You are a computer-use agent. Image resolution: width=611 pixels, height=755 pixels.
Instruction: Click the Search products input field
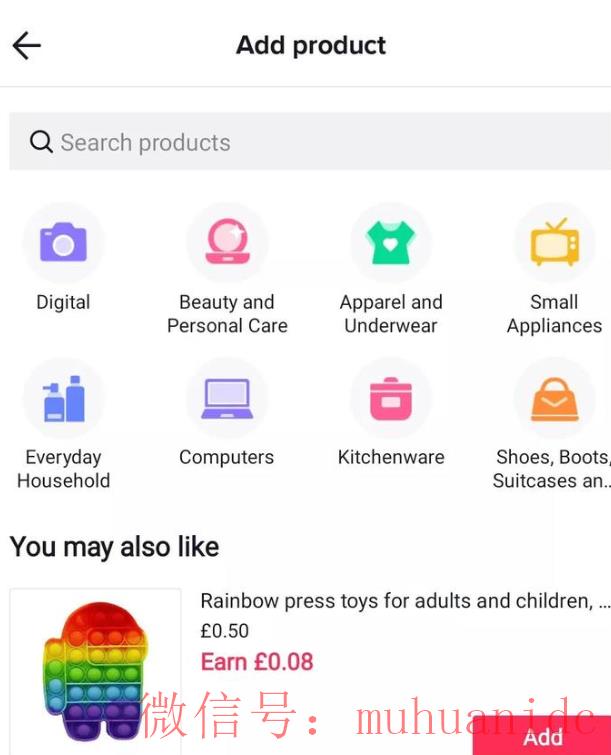tap(320, 142)
